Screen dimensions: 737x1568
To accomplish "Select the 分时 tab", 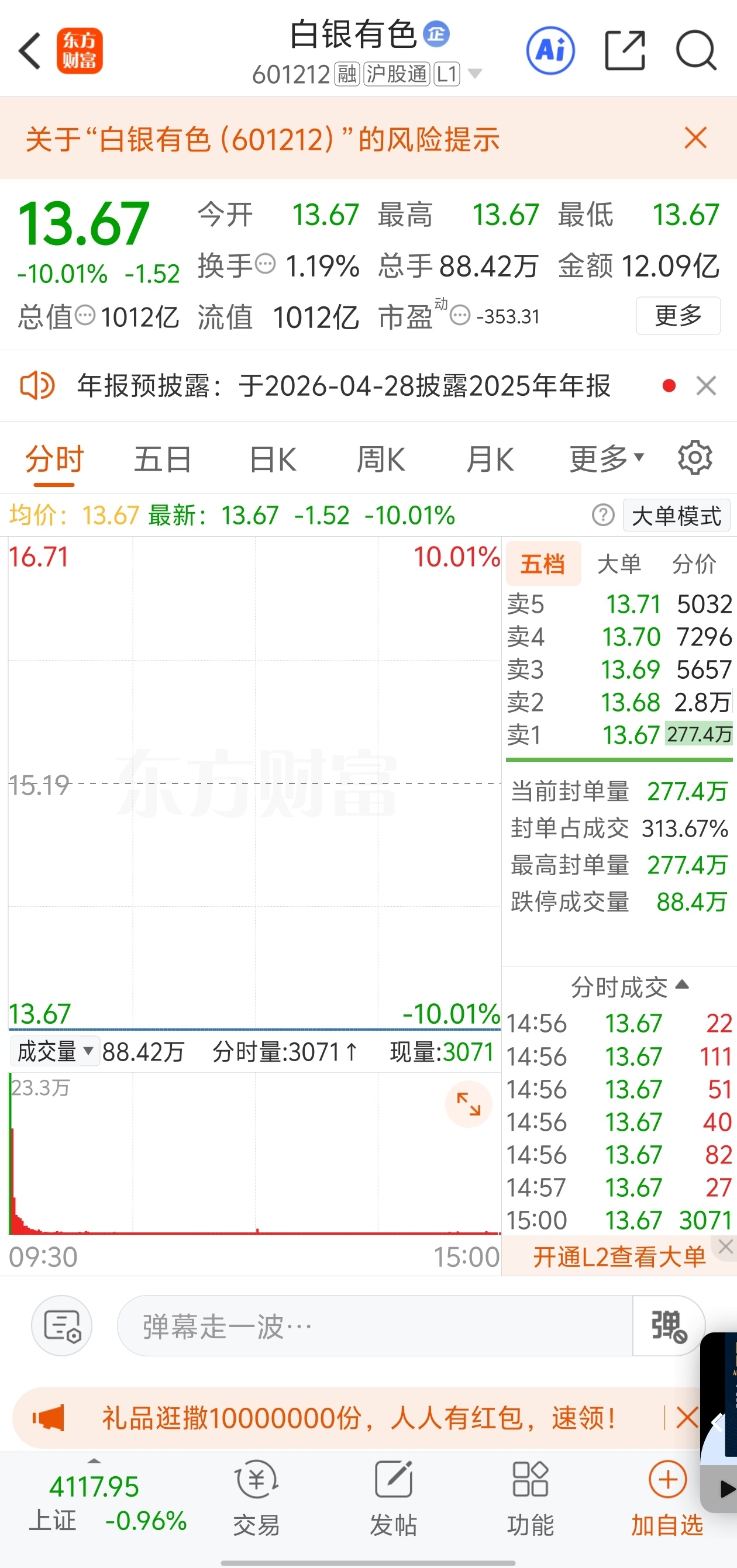I will (x=54, y=458).
